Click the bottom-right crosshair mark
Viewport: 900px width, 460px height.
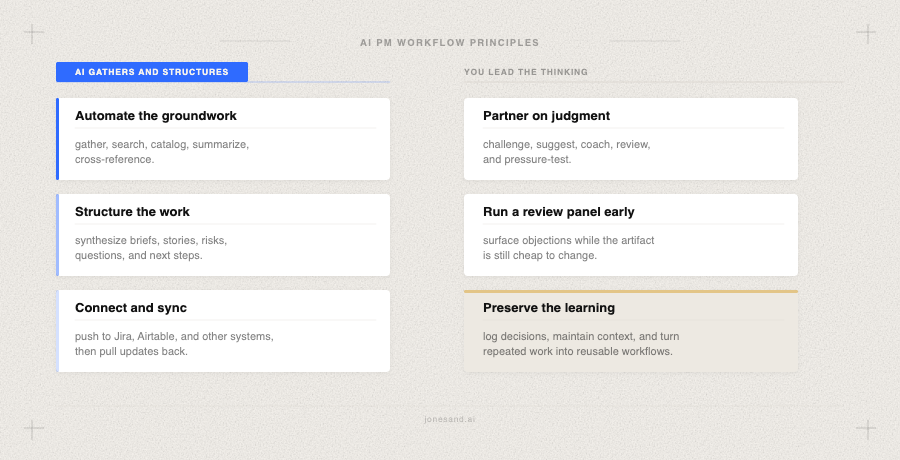(x=866, y=430)
